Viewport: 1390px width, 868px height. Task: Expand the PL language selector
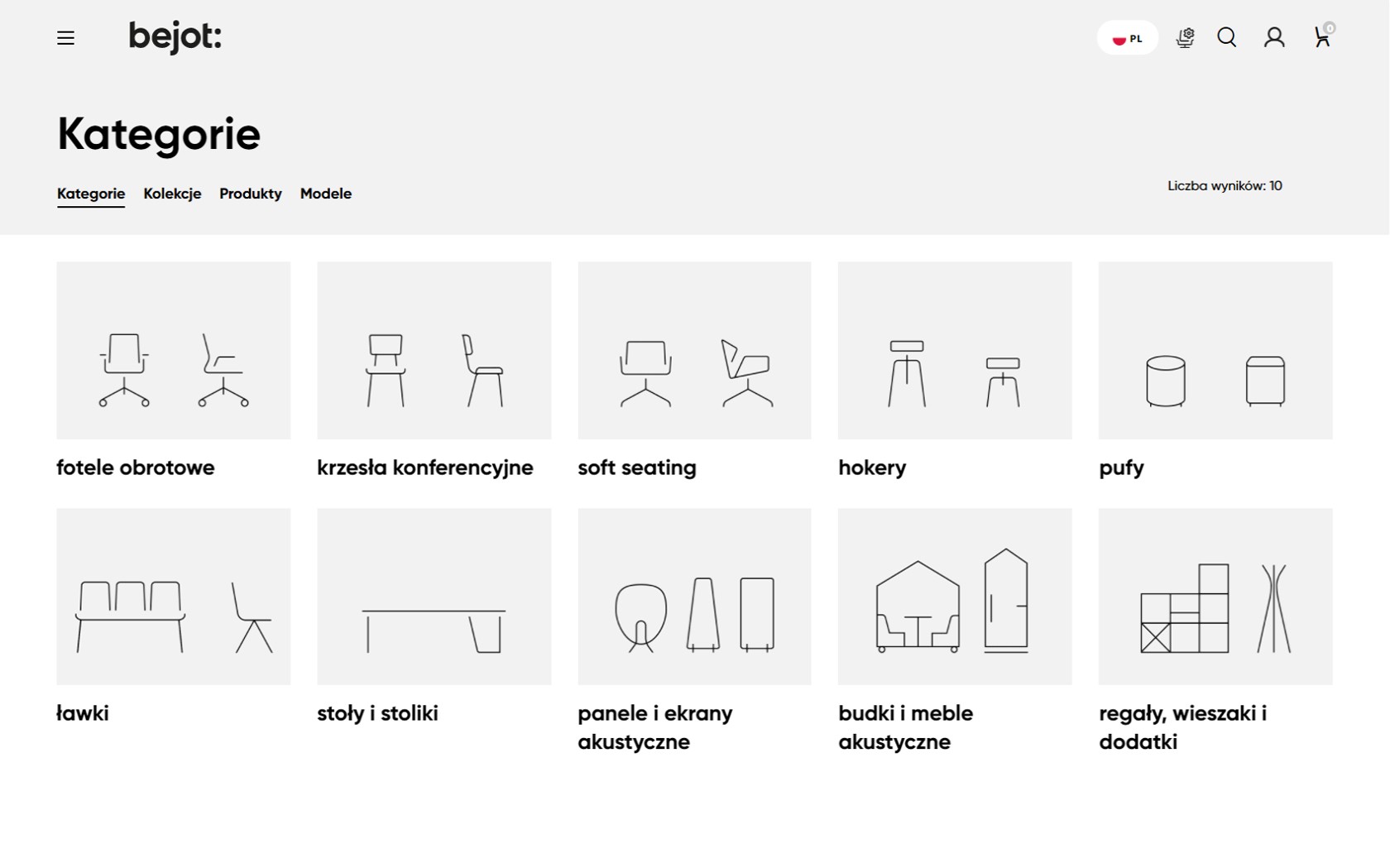[x=1127, y=38]
